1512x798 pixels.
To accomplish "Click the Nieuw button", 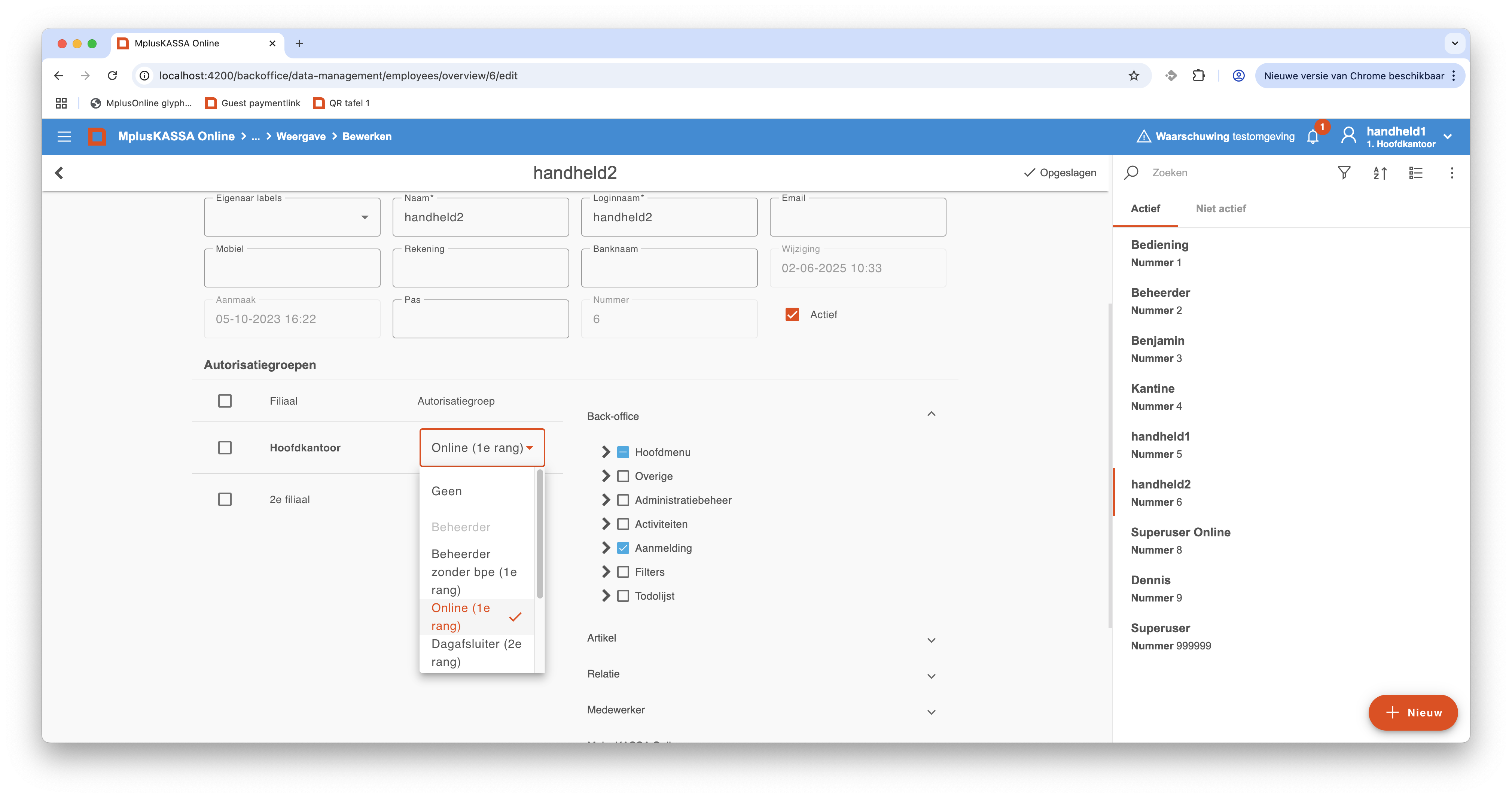I will pyautogui.click(x=1413, y=712).
